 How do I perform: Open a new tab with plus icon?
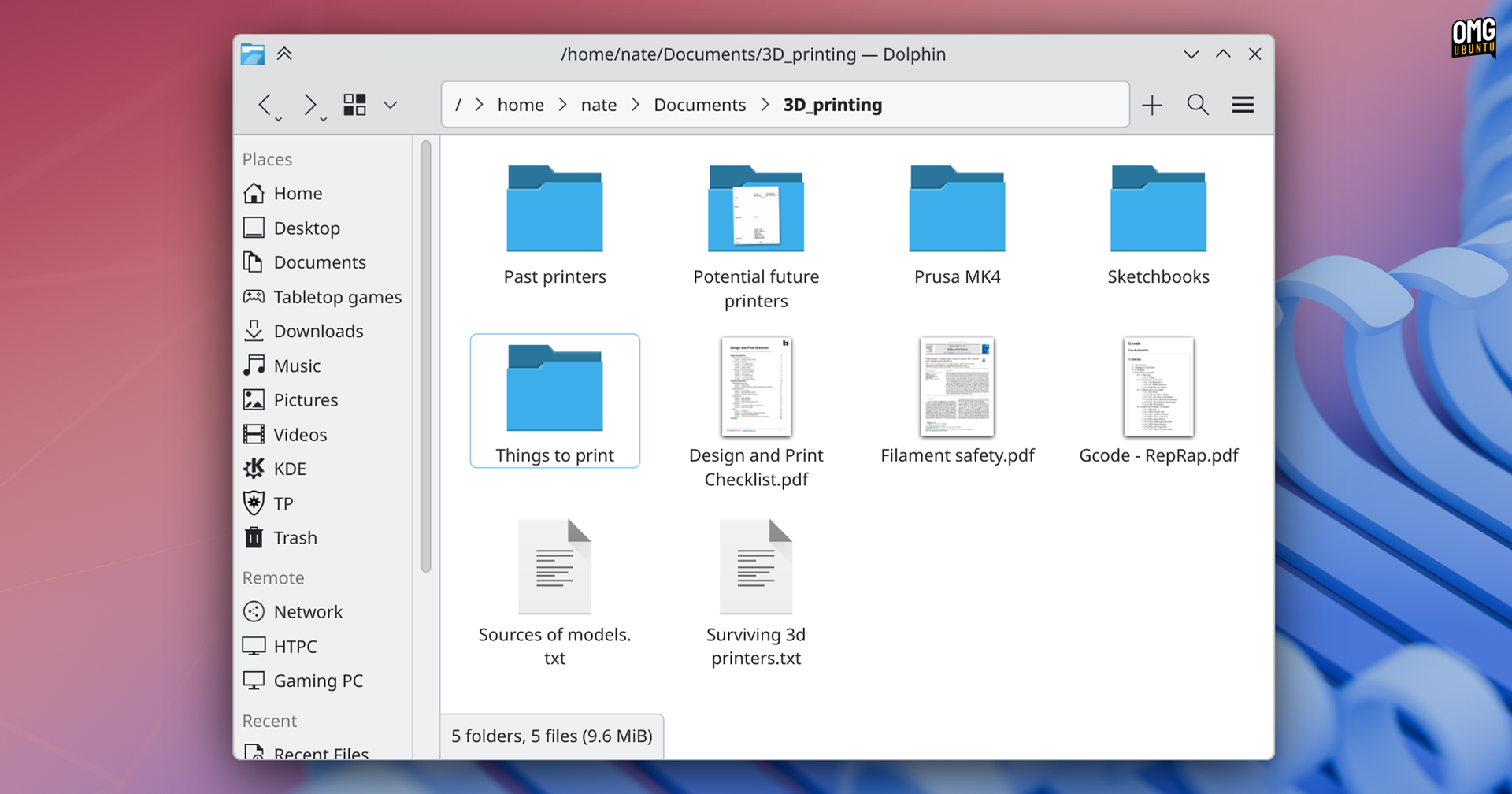pyautogui.click(x=1152, y=105)
